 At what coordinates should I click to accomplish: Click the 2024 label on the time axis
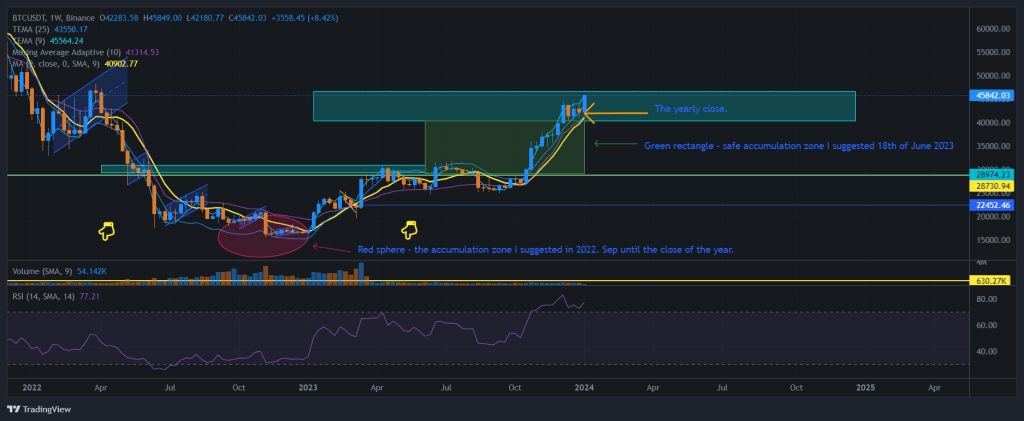coord(584,385)
